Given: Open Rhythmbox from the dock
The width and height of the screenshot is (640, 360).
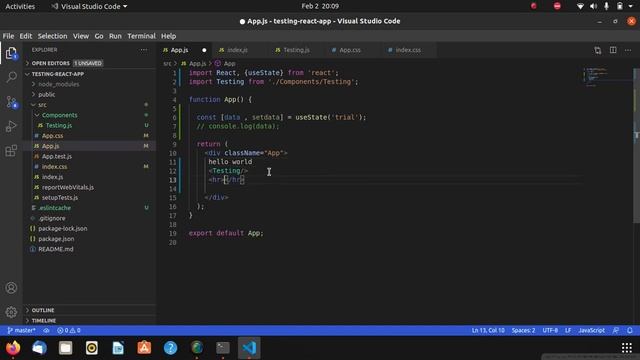Looking at the screenshot, I should [91, 348].
